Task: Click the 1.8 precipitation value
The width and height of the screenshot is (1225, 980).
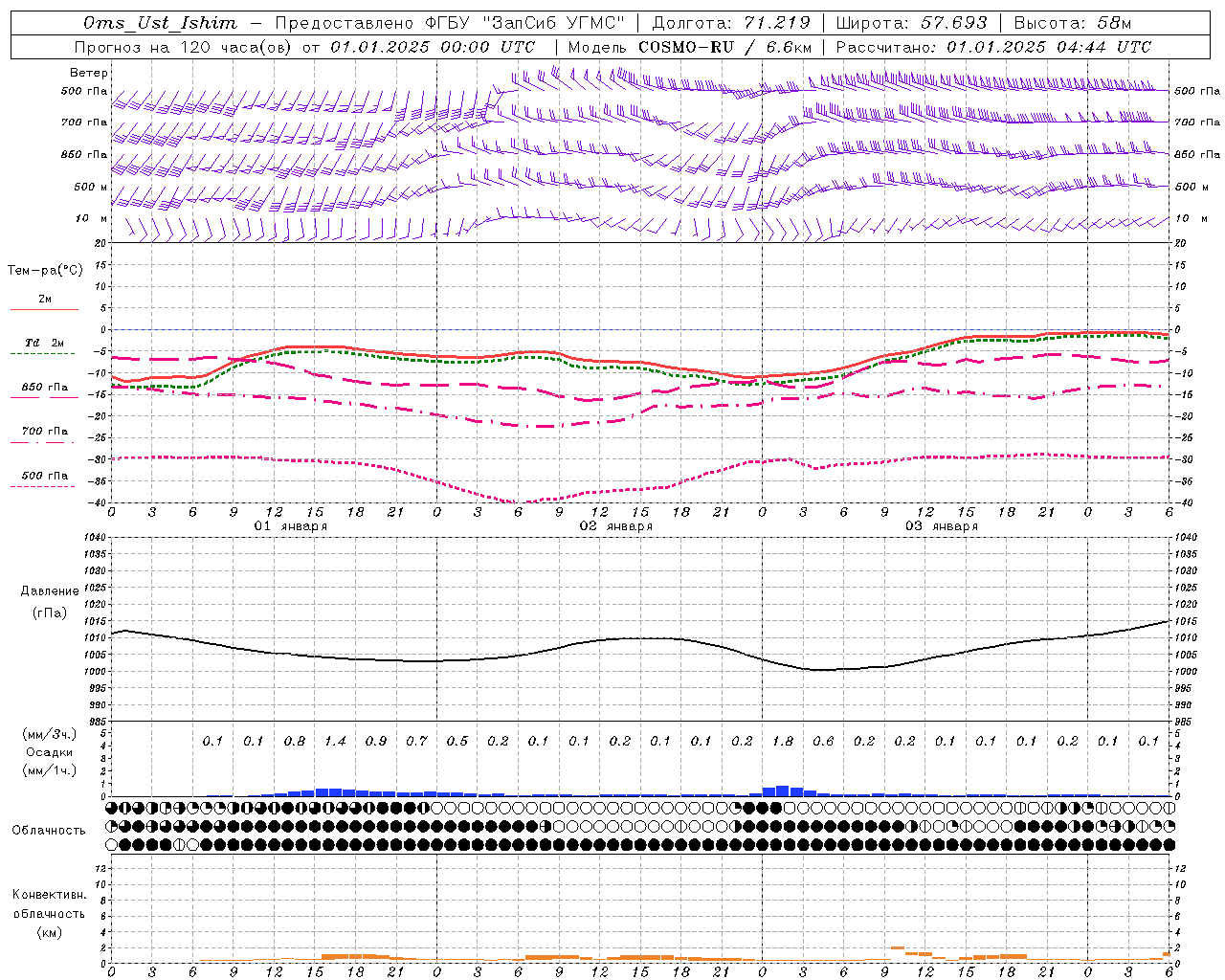Action: click(x=783, y=741)
